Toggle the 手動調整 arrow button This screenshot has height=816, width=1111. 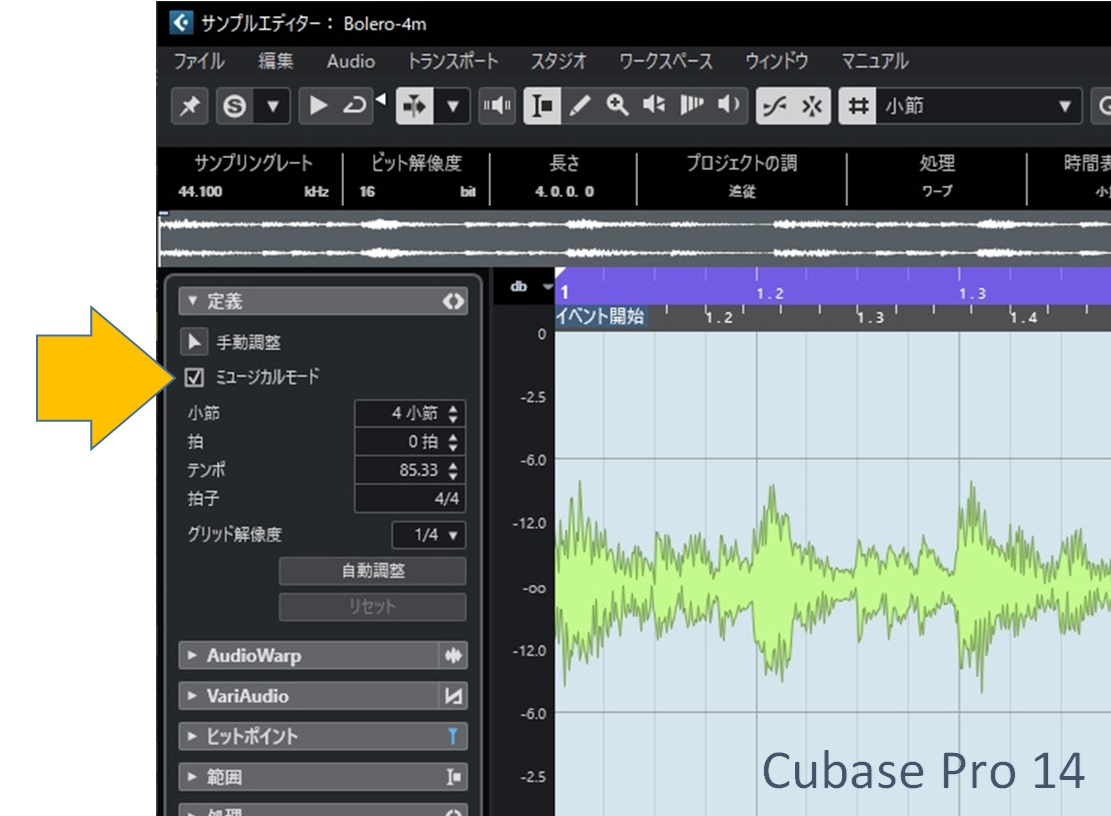pos(194,343)
